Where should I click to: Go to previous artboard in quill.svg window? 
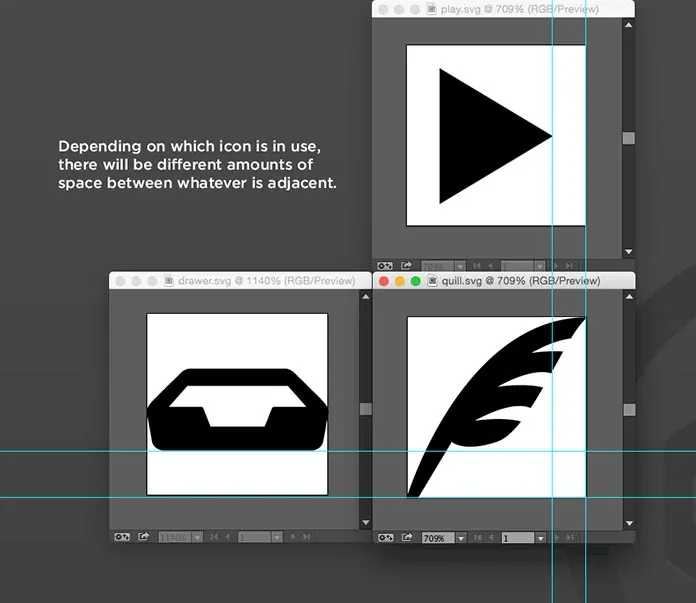click(491, 538)
